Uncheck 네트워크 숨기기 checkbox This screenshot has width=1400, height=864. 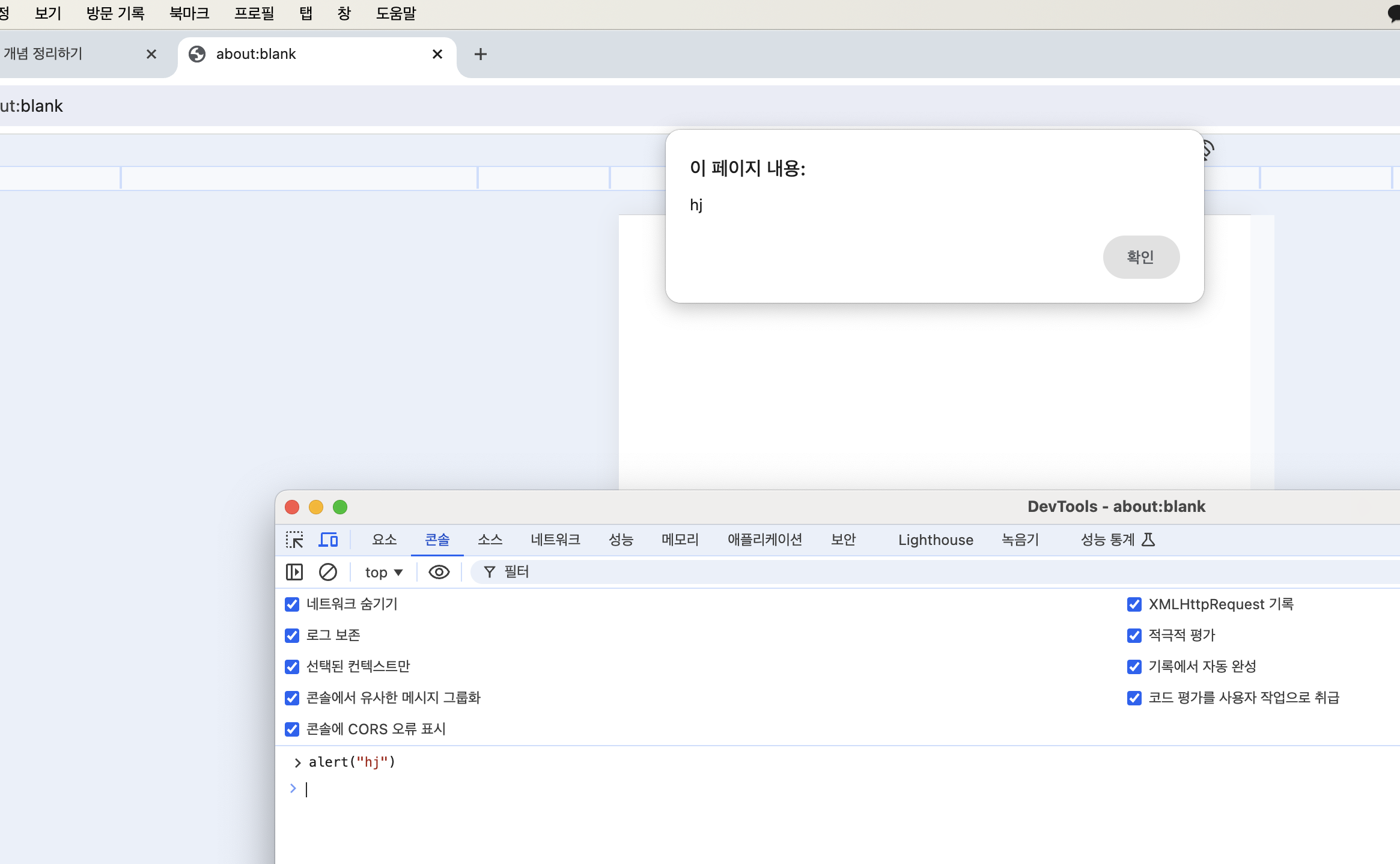[292, 604]
